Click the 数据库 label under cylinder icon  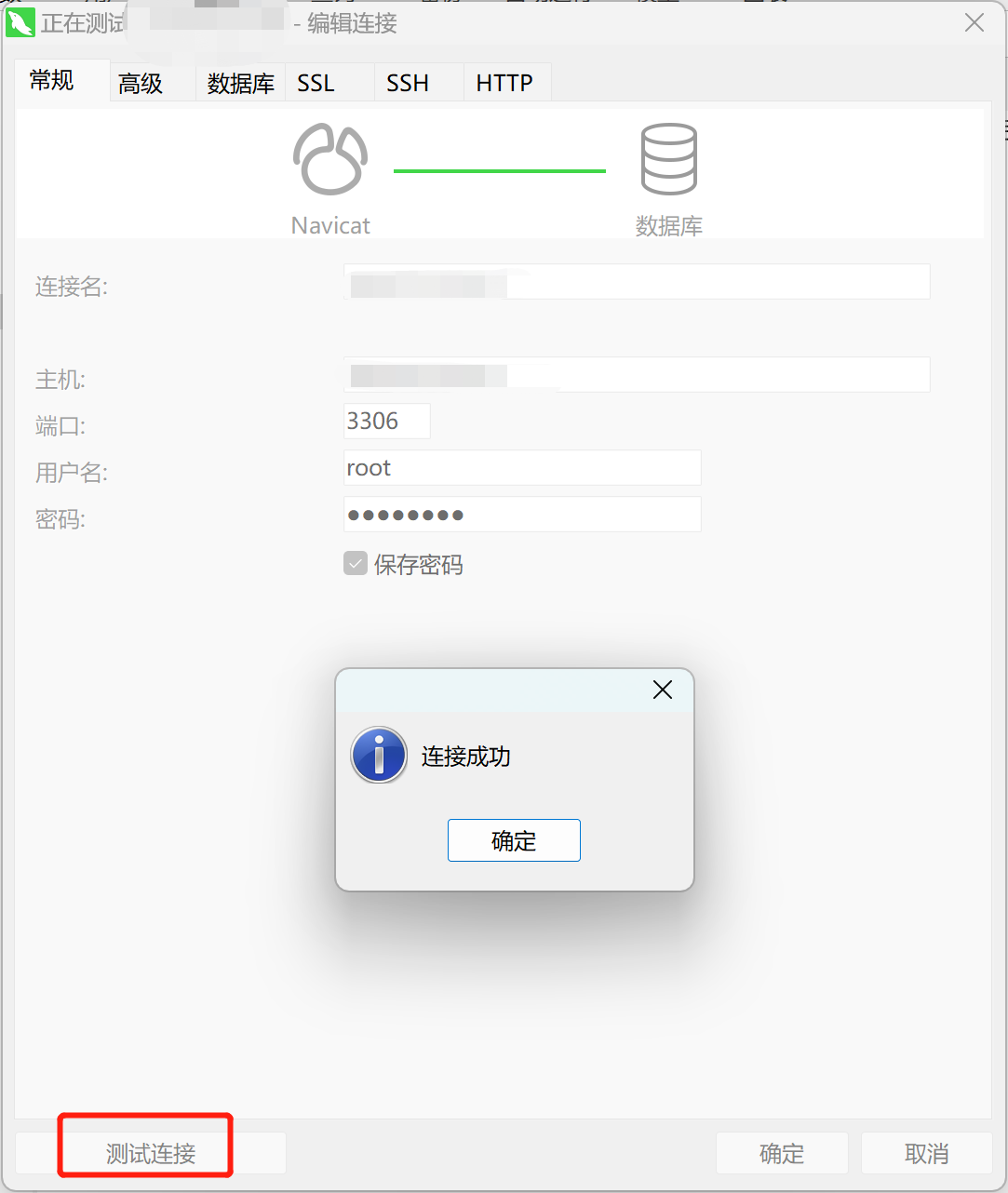[668, 226]
